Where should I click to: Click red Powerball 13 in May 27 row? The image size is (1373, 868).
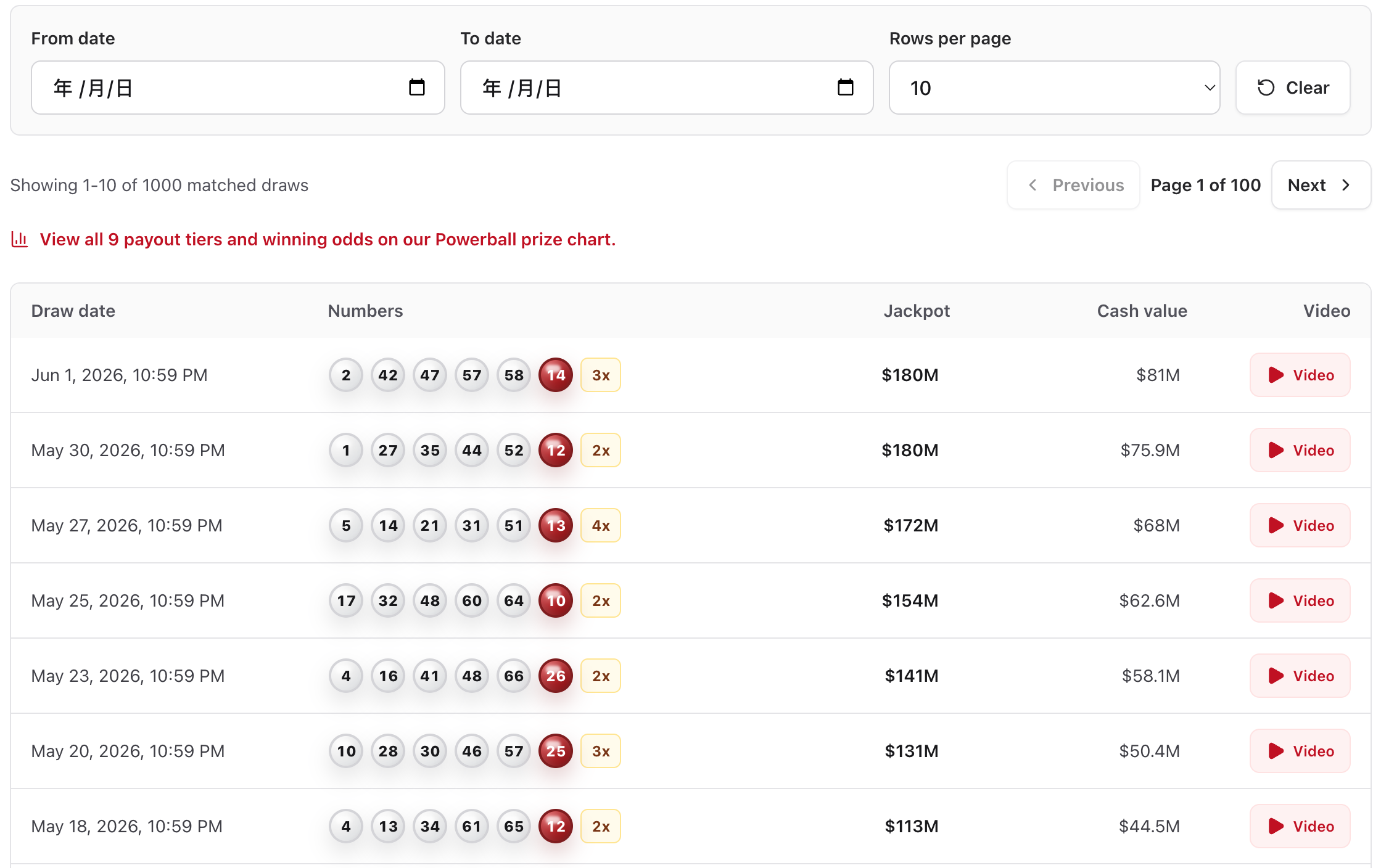pyautogui.click(x=556, y=525)
